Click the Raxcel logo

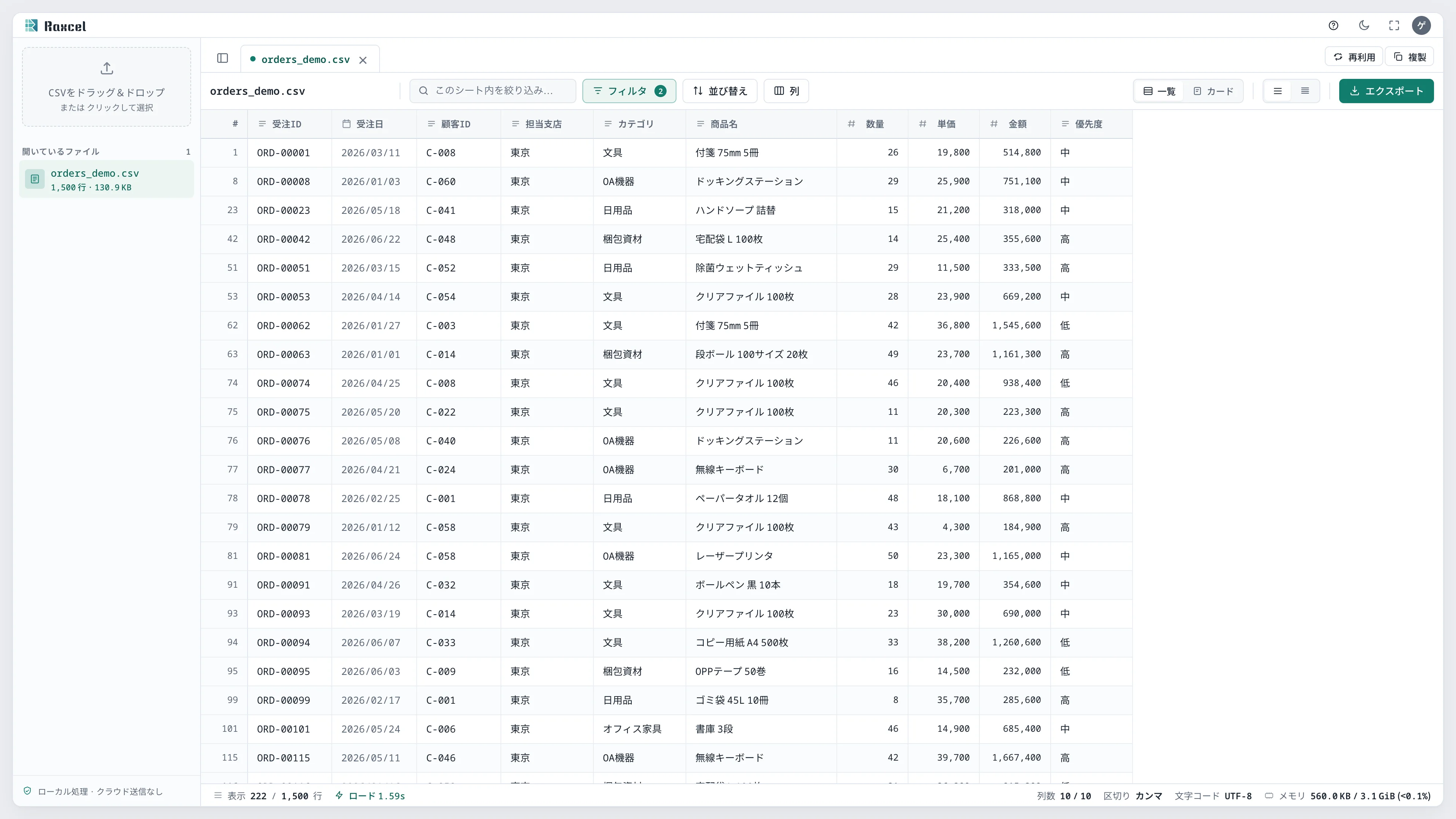pos(55,26)
